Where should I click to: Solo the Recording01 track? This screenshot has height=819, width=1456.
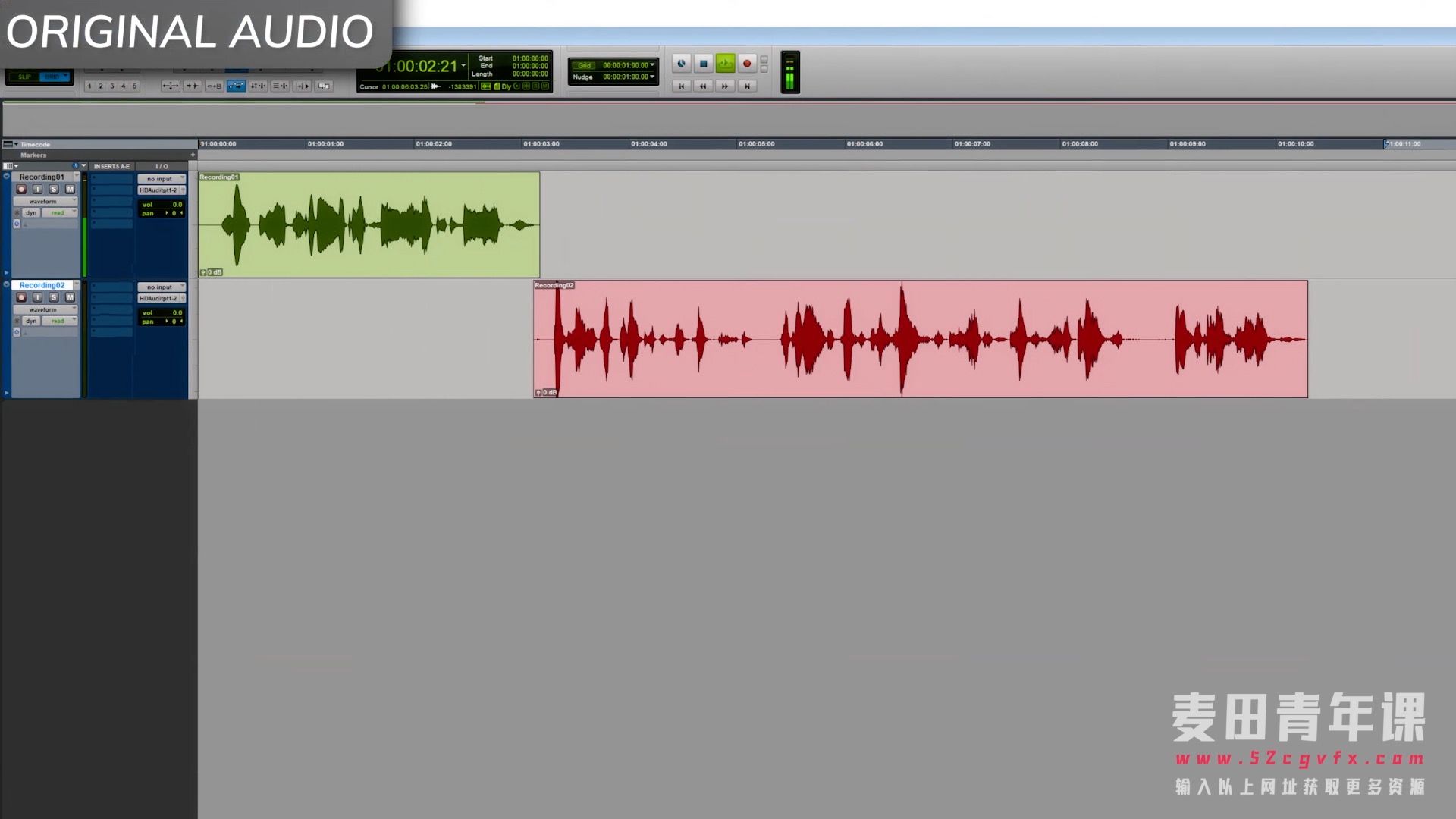(x=54, y=190)
